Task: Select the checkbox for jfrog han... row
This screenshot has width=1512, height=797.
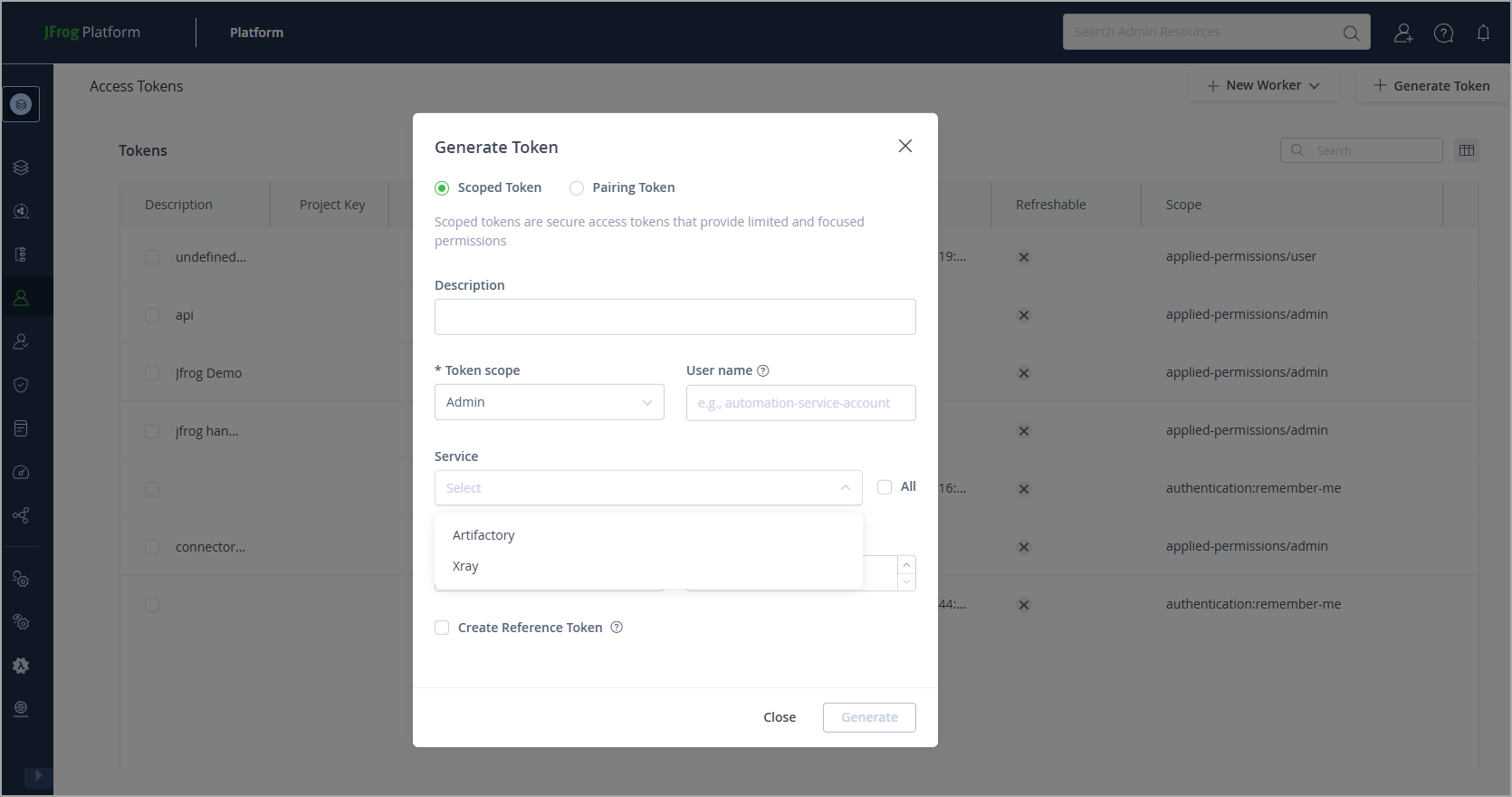Action: (152, 431)
